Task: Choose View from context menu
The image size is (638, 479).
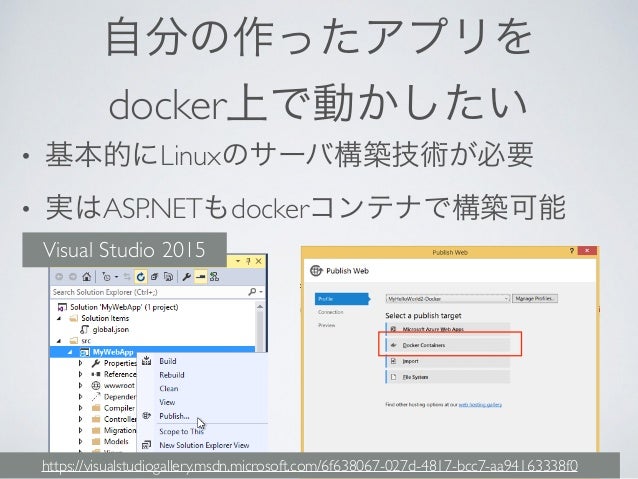Action: point(167,402)
